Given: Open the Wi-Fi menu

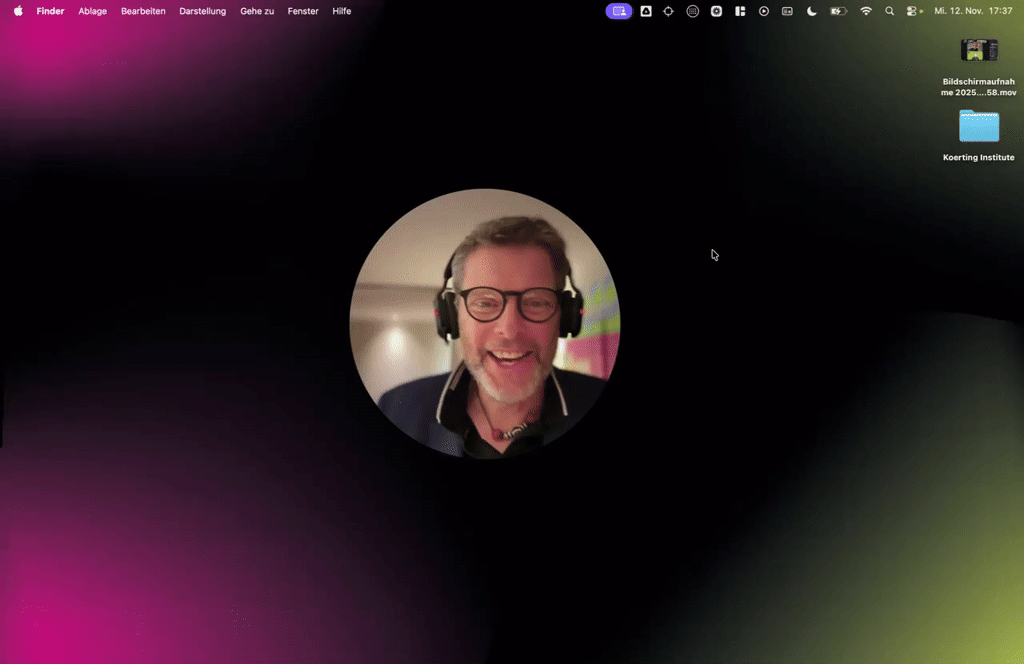Looking at the screenshot, I should [x=866, y=11].
